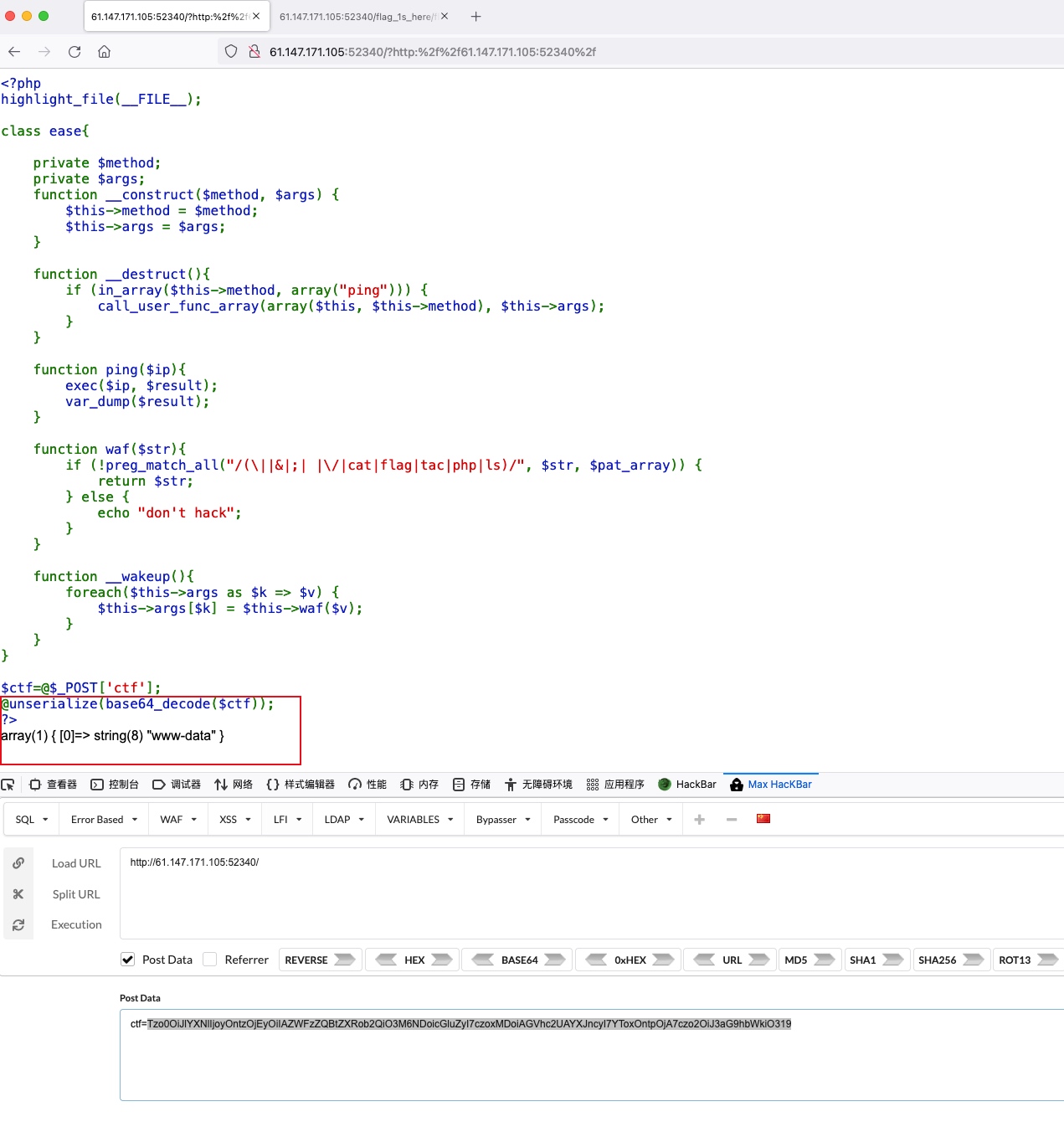Go back using the browser back arrow

coord(14,52)
